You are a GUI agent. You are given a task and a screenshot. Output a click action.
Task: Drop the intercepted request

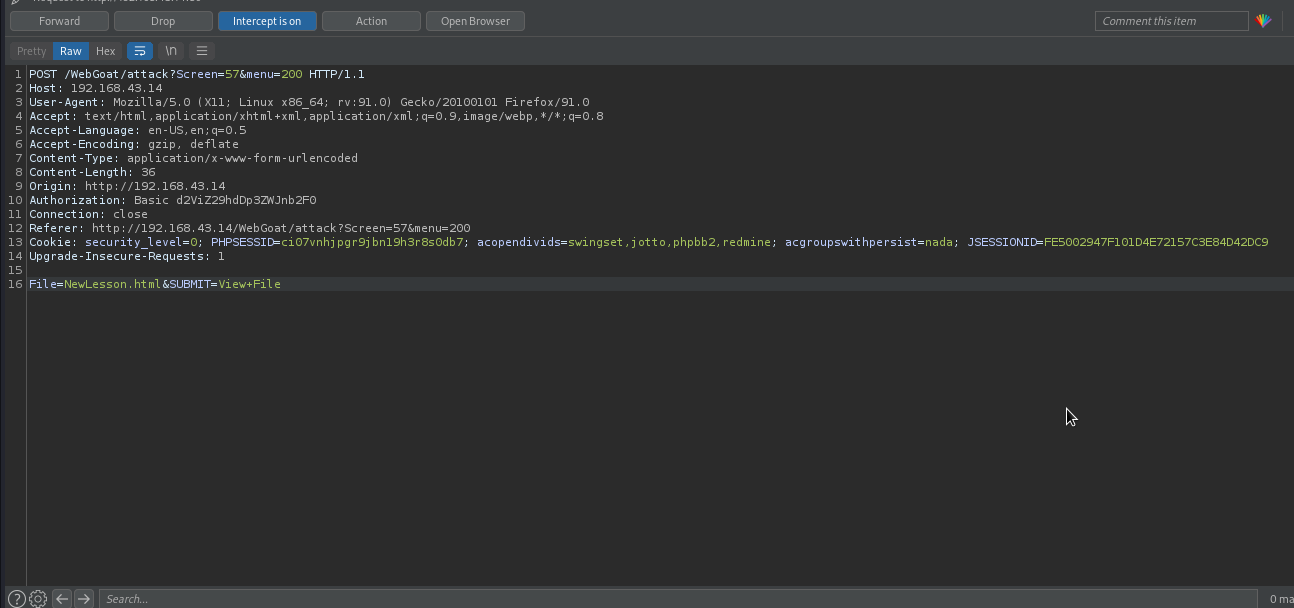tap(163, 21)
